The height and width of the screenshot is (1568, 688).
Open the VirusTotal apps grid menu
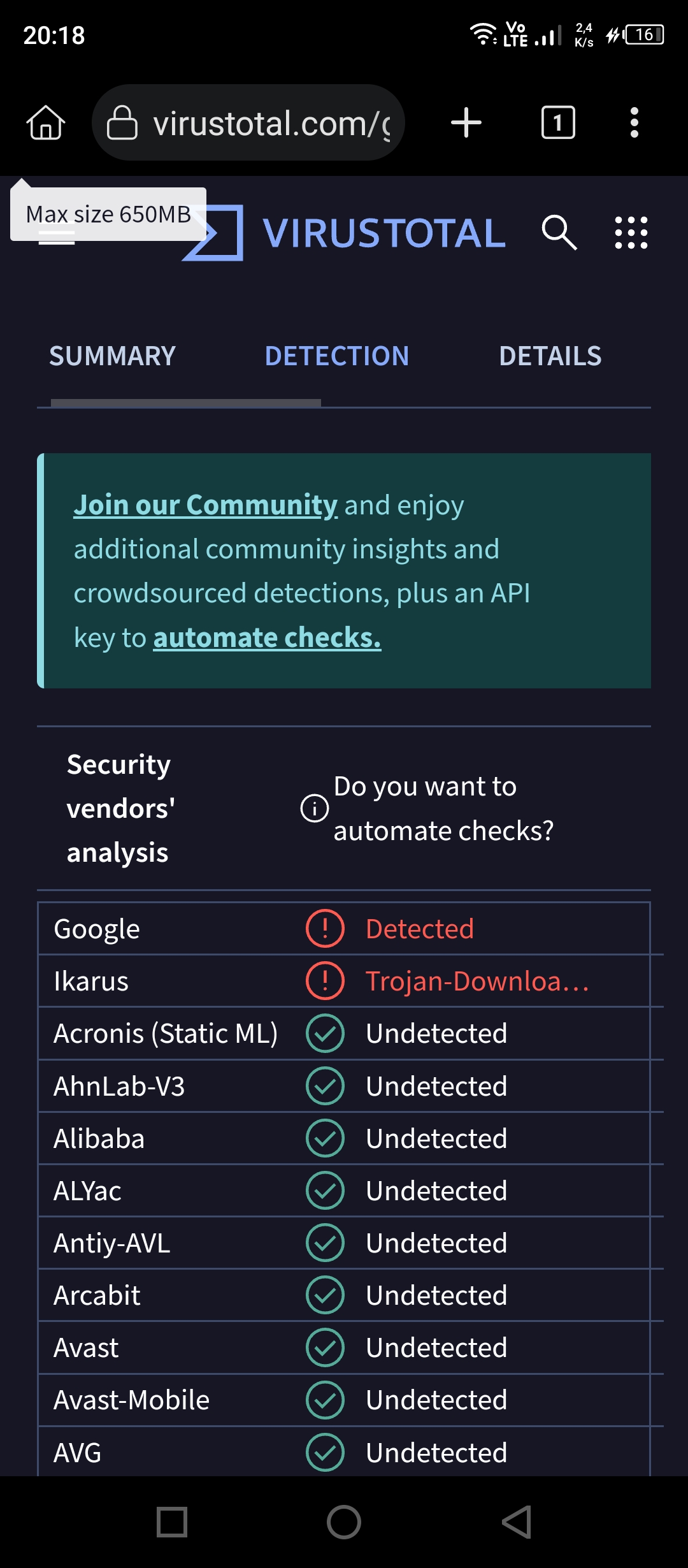pos(631,233)
